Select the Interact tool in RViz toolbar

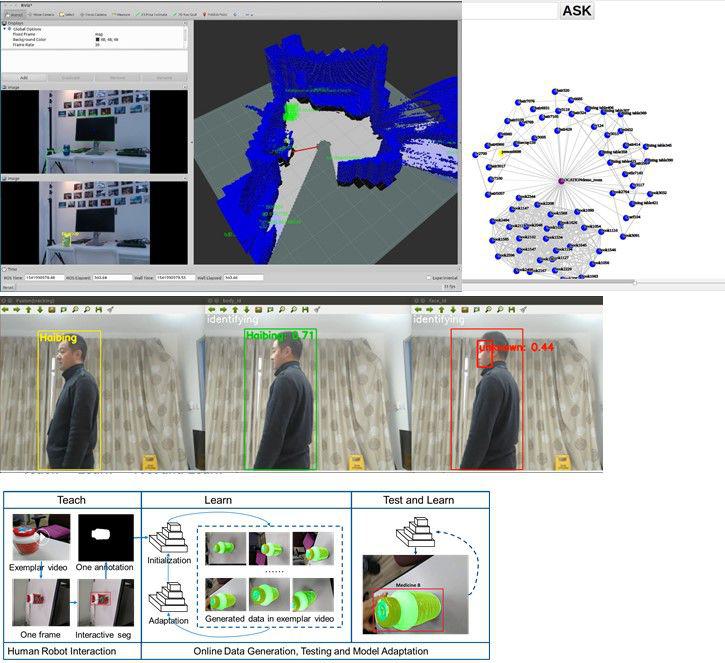(15, 15)
